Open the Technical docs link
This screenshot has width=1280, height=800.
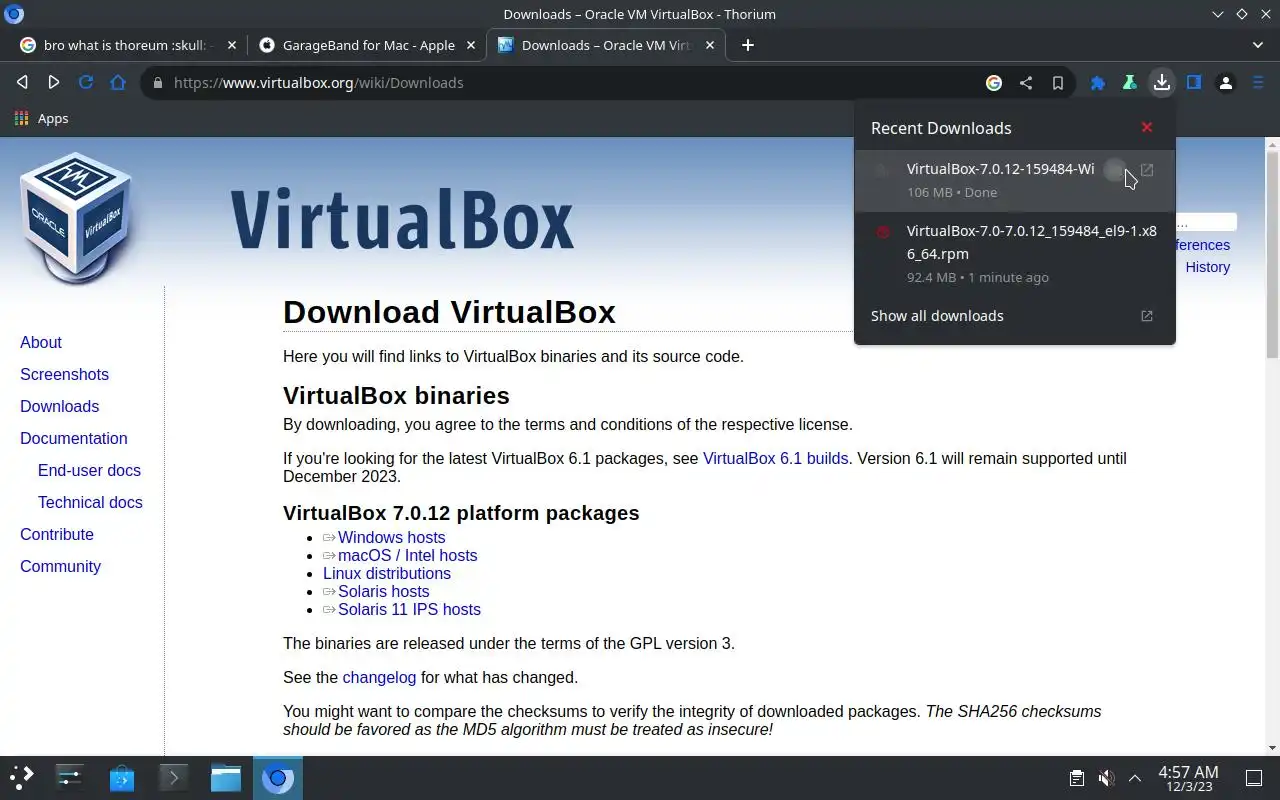(90, 502)
